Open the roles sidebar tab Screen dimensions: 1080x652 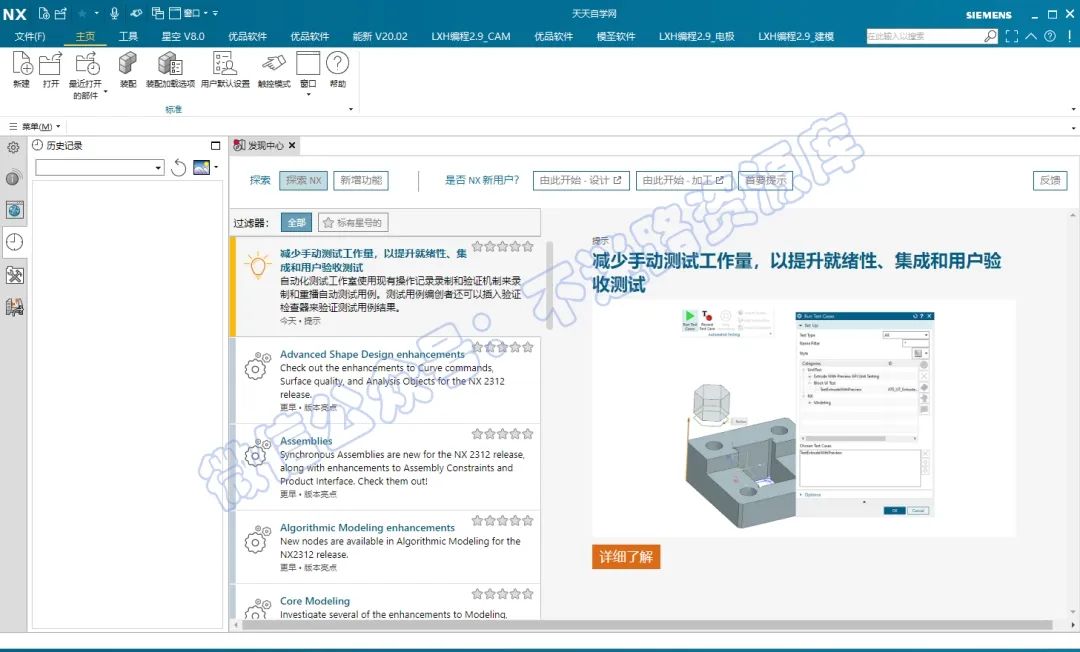[x=14, y=307]
